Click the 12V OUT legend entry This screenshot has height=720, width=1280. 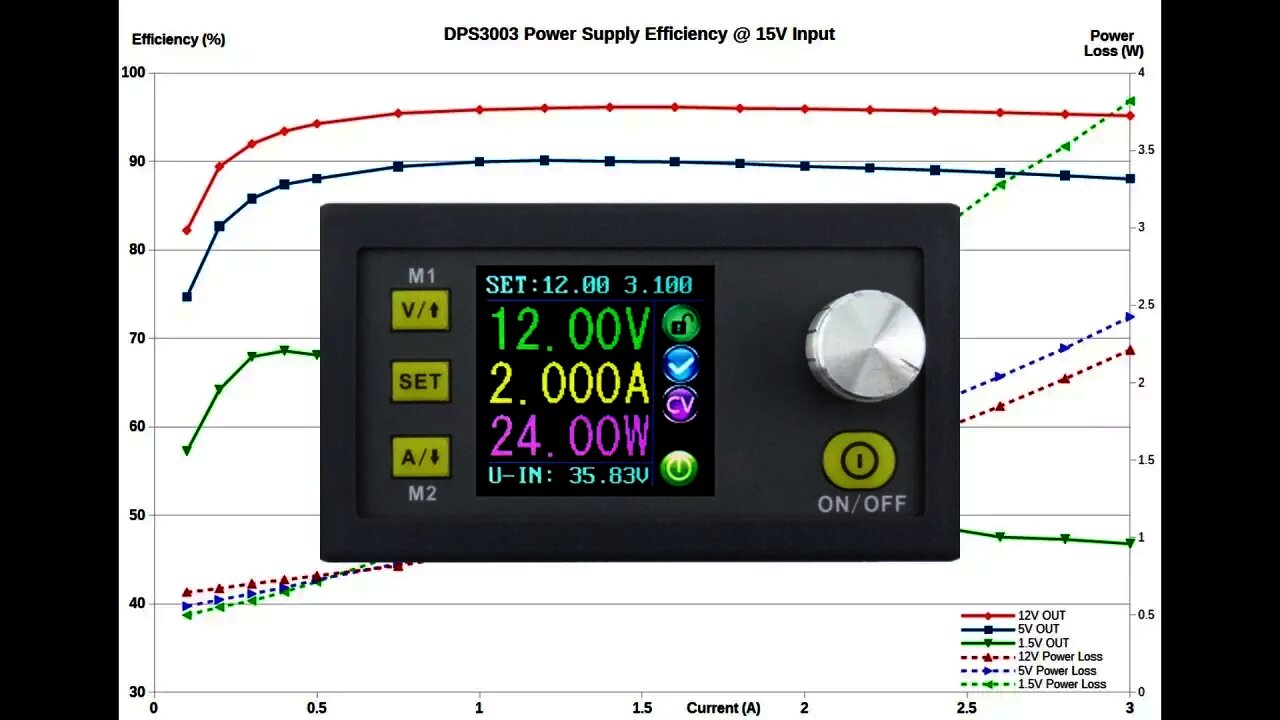1014,616
